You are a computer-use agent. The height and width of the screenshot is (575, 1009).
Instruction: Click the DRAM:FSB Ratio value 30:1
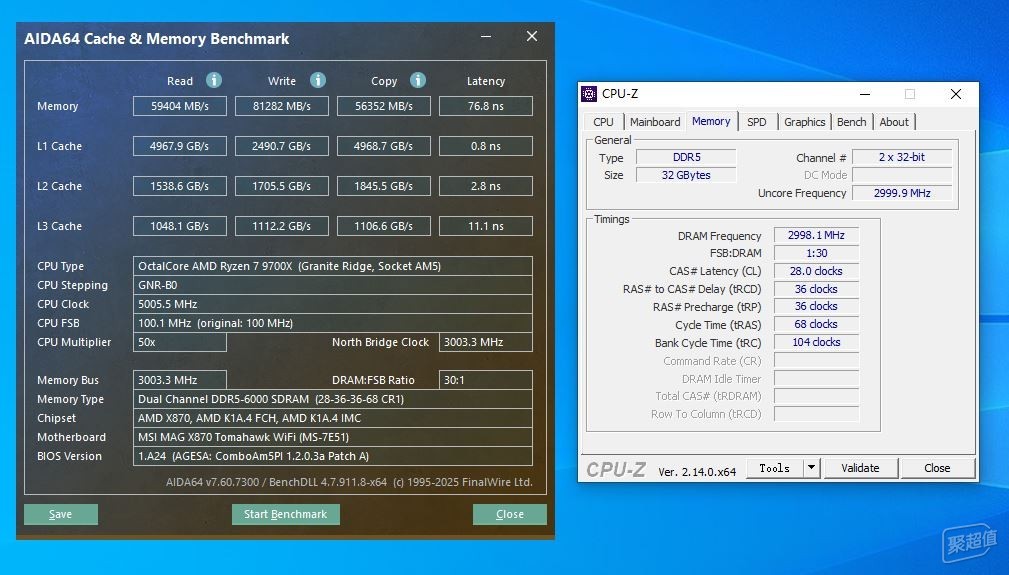click(x=486, y=380)
